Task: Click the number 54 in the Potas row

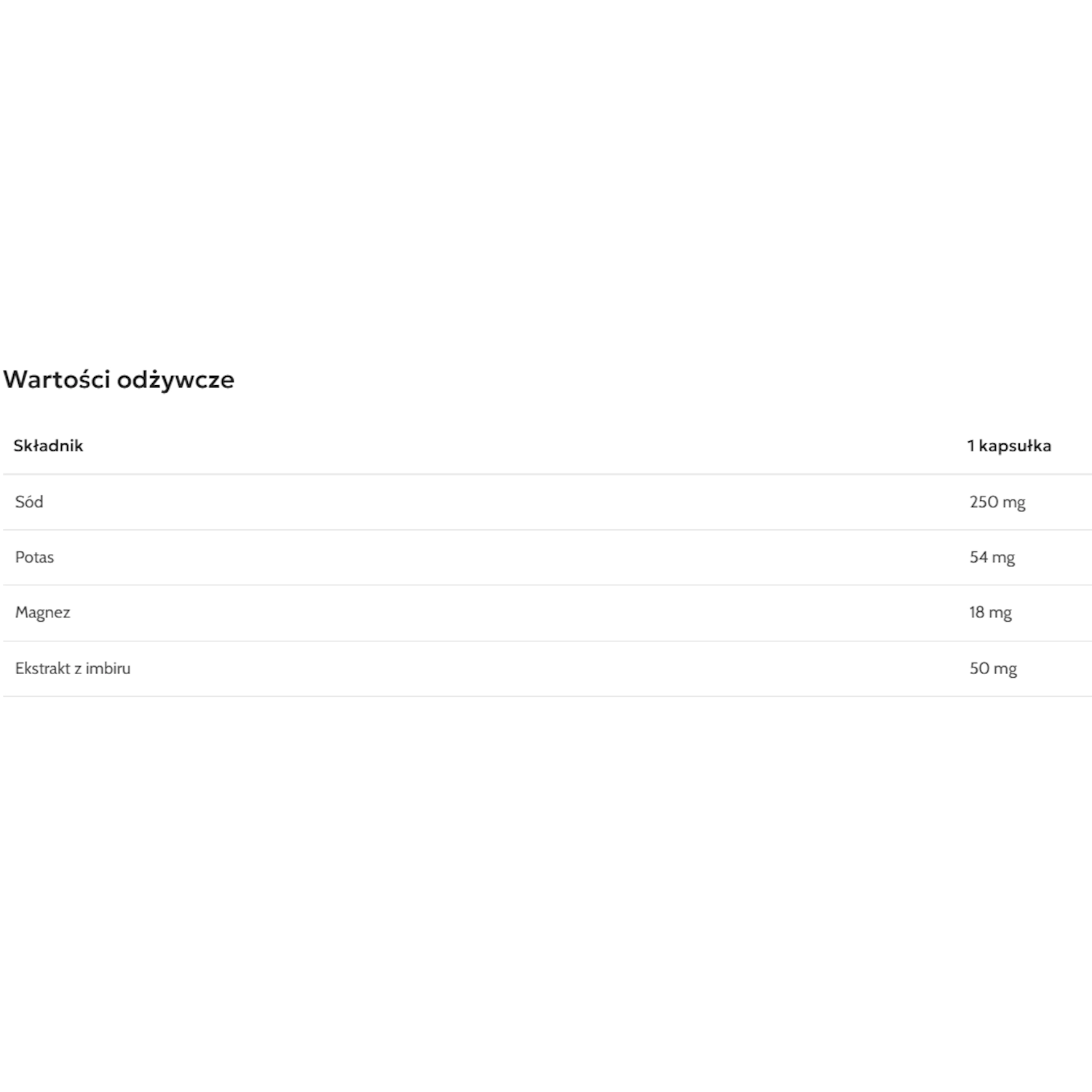Action: point(978,557)
